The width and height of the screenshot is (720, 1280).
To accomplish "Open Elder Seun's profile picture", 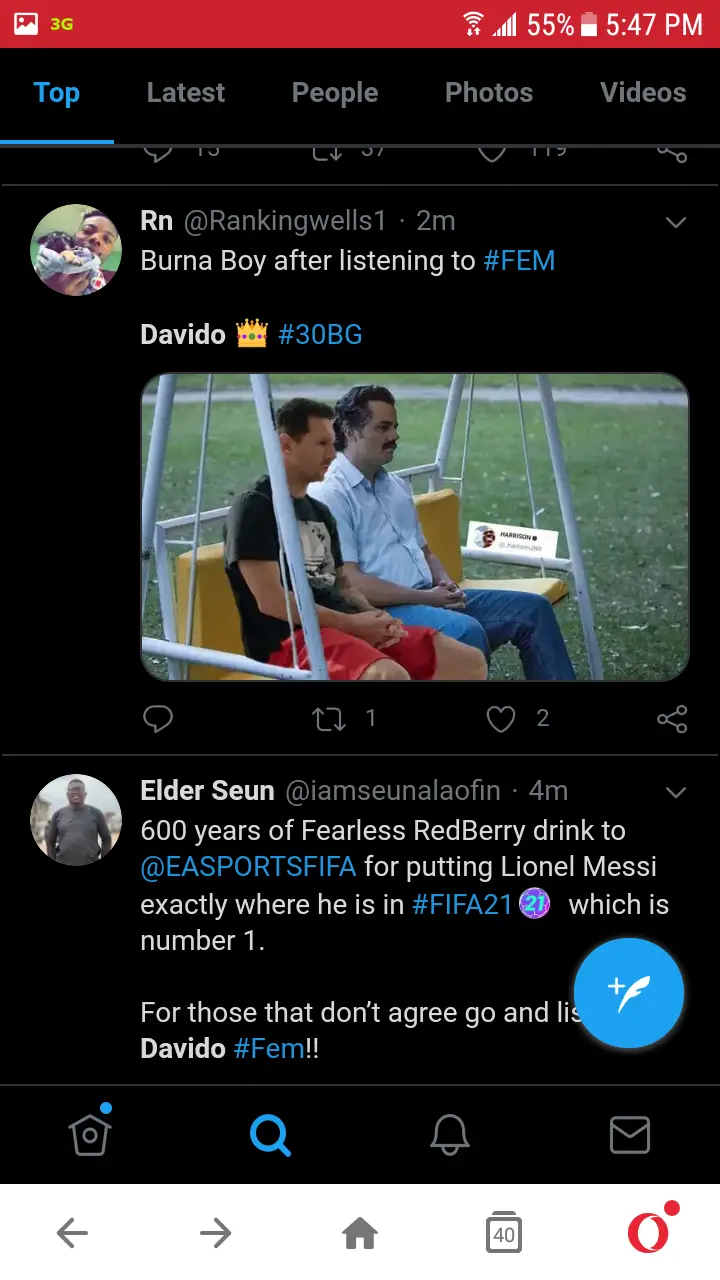I will [x=77, y=819].
